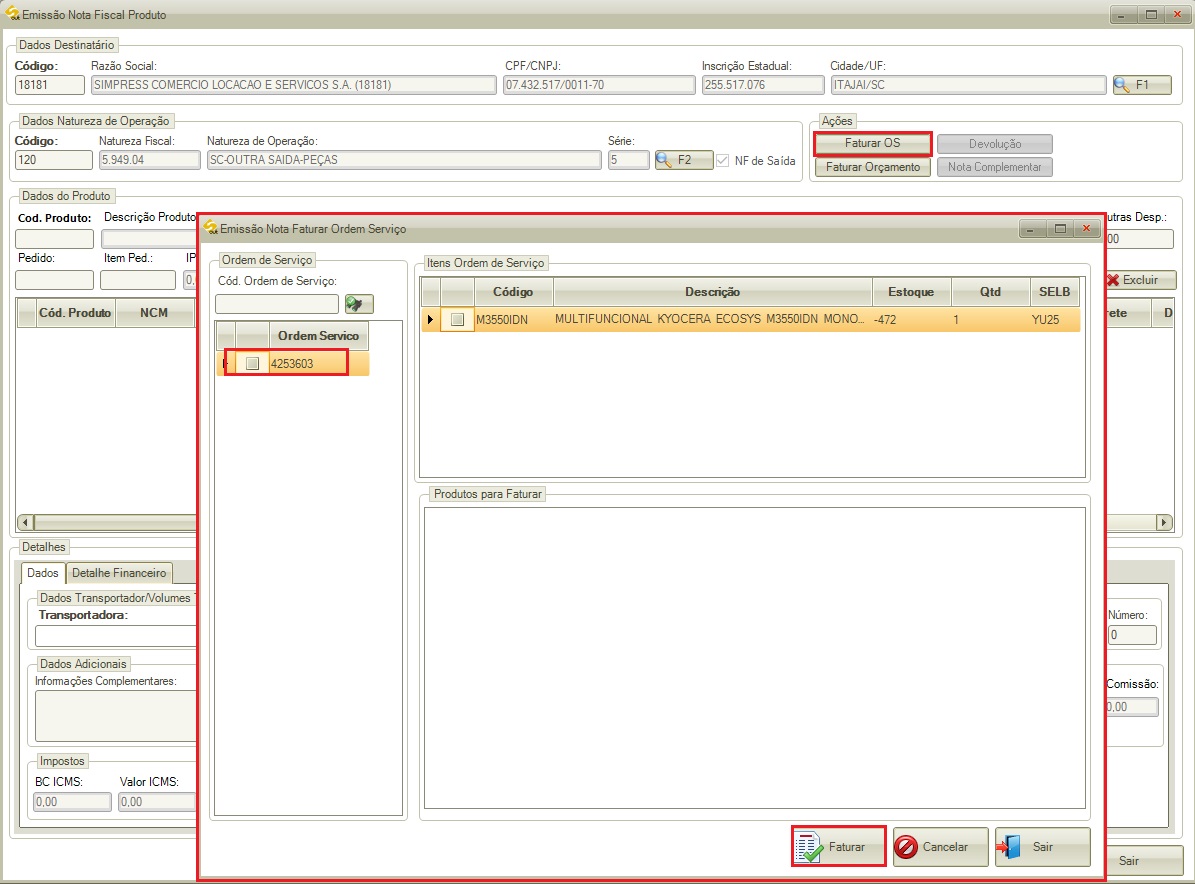This screenshot has height=884, width=1195.
Task: Click the F1 search magnifier button
Action: [1142, 85]
